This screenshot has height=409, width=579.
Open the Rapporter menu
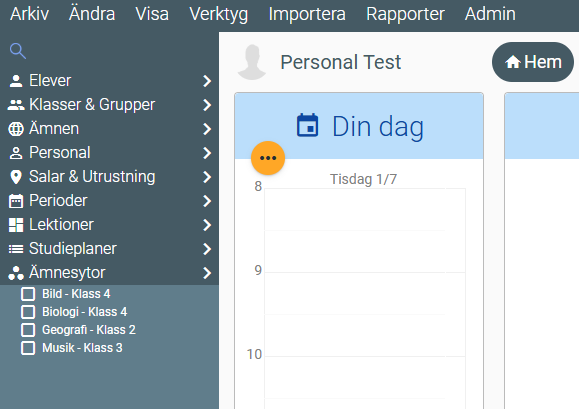405,14
